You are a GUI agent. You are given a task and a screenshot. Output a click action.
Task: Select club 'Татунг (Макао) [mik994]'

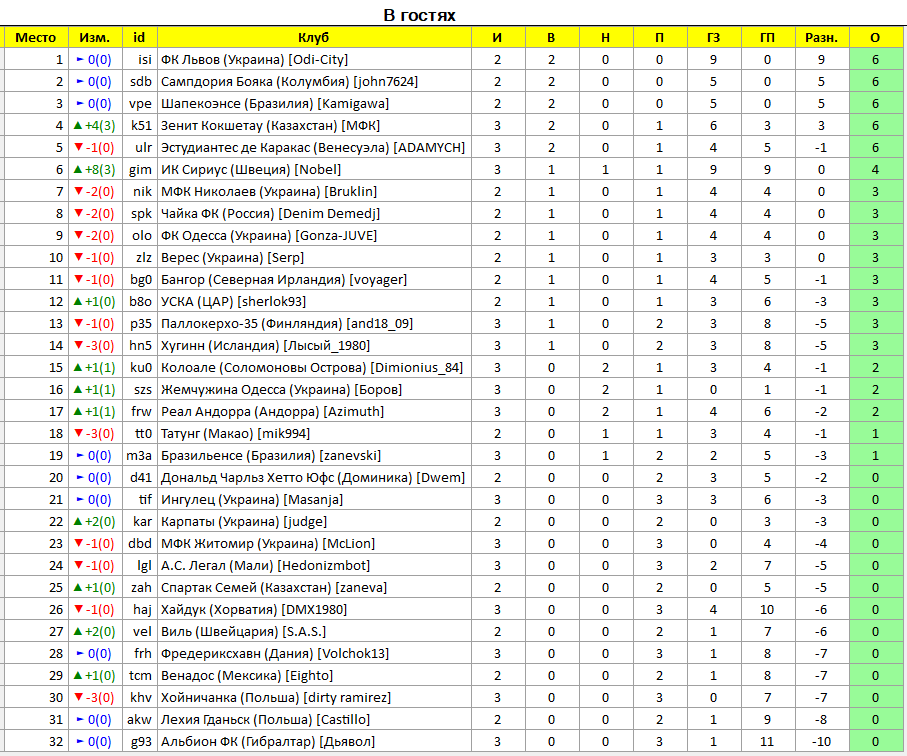[235, 433]
